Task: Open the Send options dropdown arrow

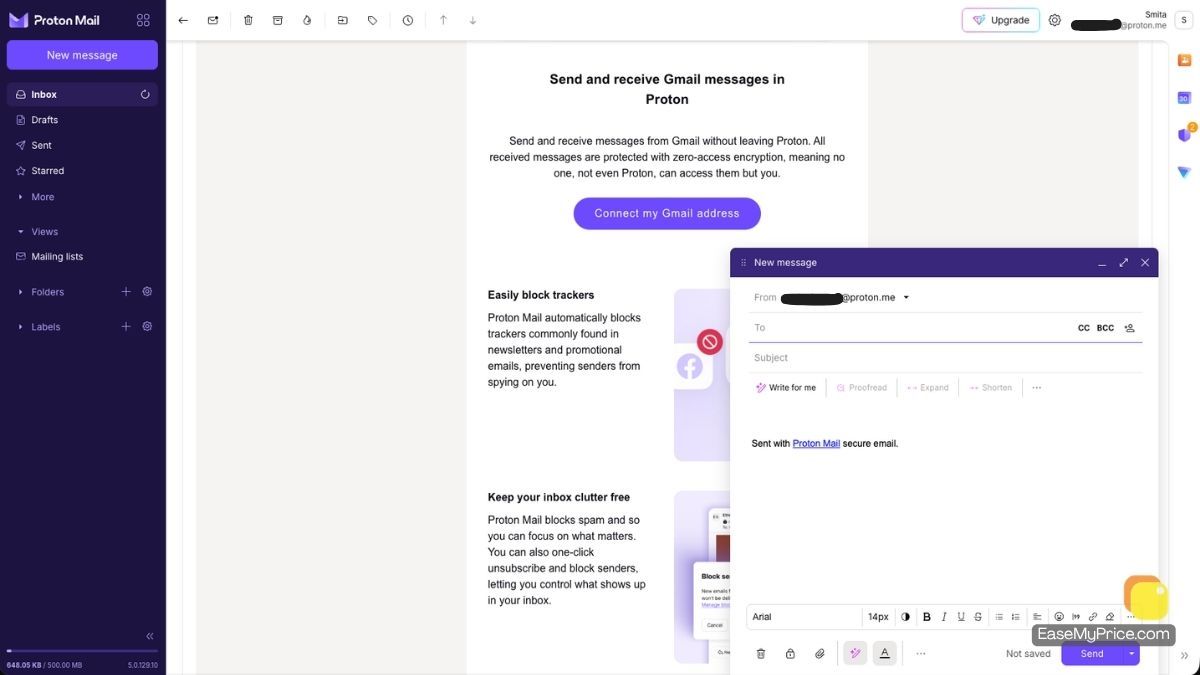Action: pyautogui.click(x=1132, y=654)
